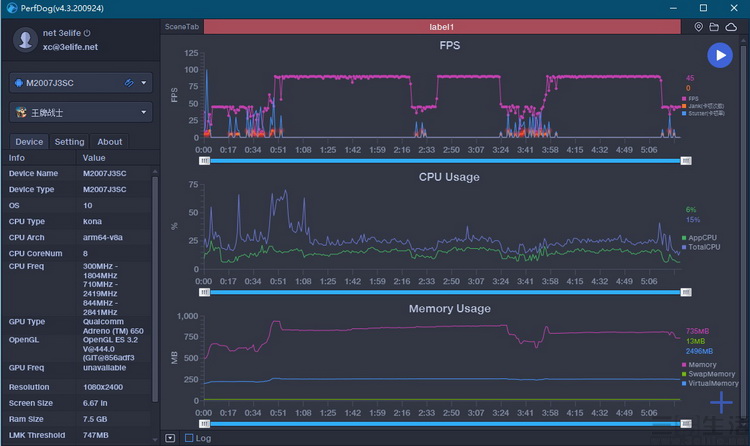The width and height of the screenshot is (750, 446).
Task: Toggle the Stutter legend entry
Action: pos(703,113)
